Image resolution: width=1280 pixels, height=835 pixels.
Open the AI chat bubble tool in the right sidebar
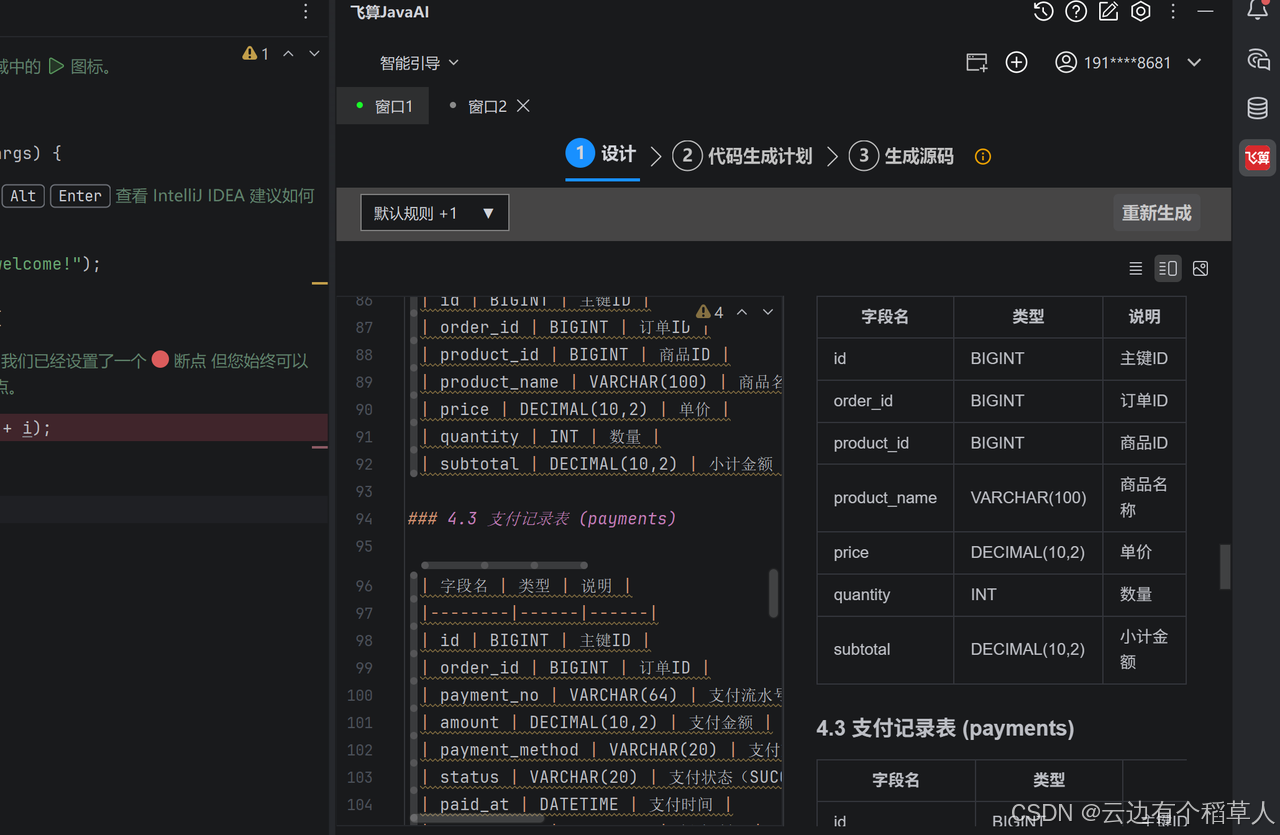(x=1258, y=60)
